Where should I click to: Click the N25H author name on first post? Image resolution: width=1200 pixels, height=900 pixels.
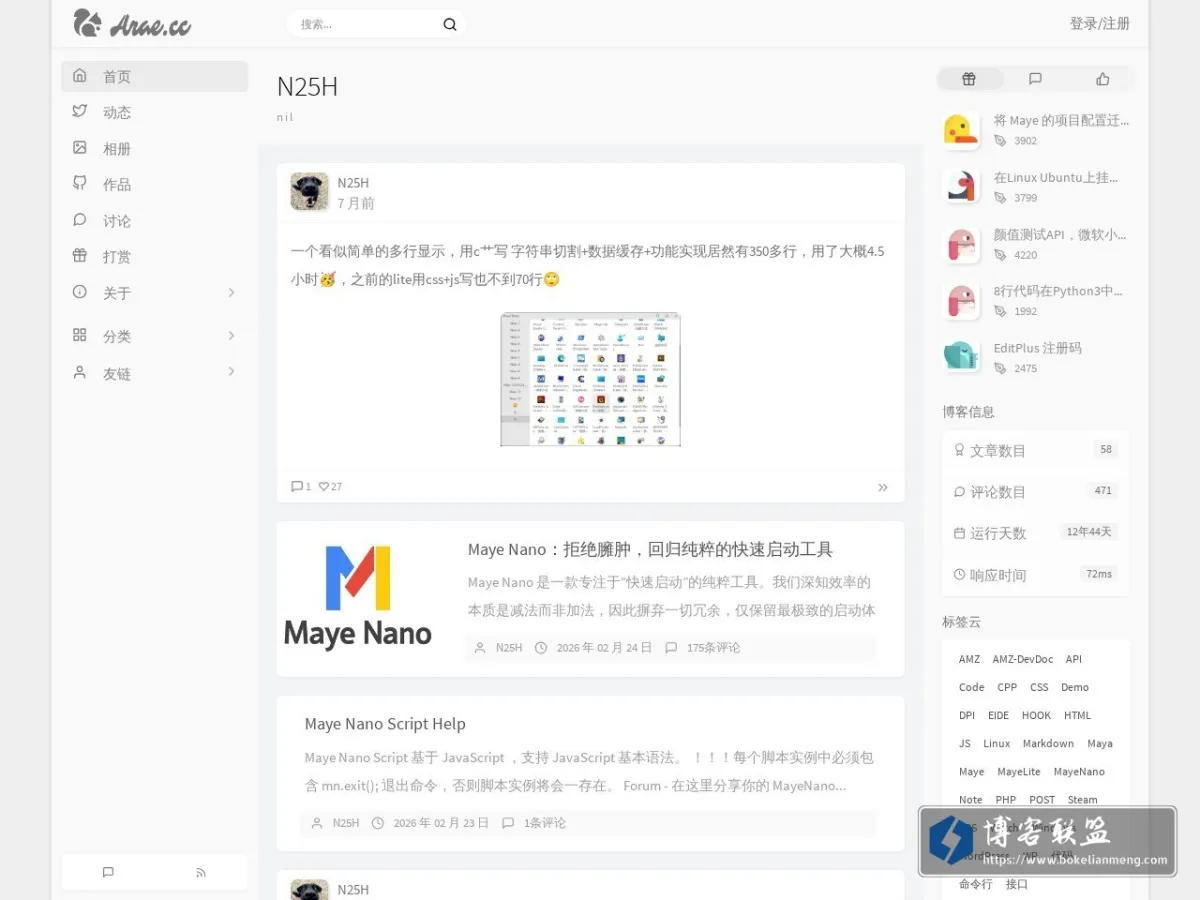point(353,183)
